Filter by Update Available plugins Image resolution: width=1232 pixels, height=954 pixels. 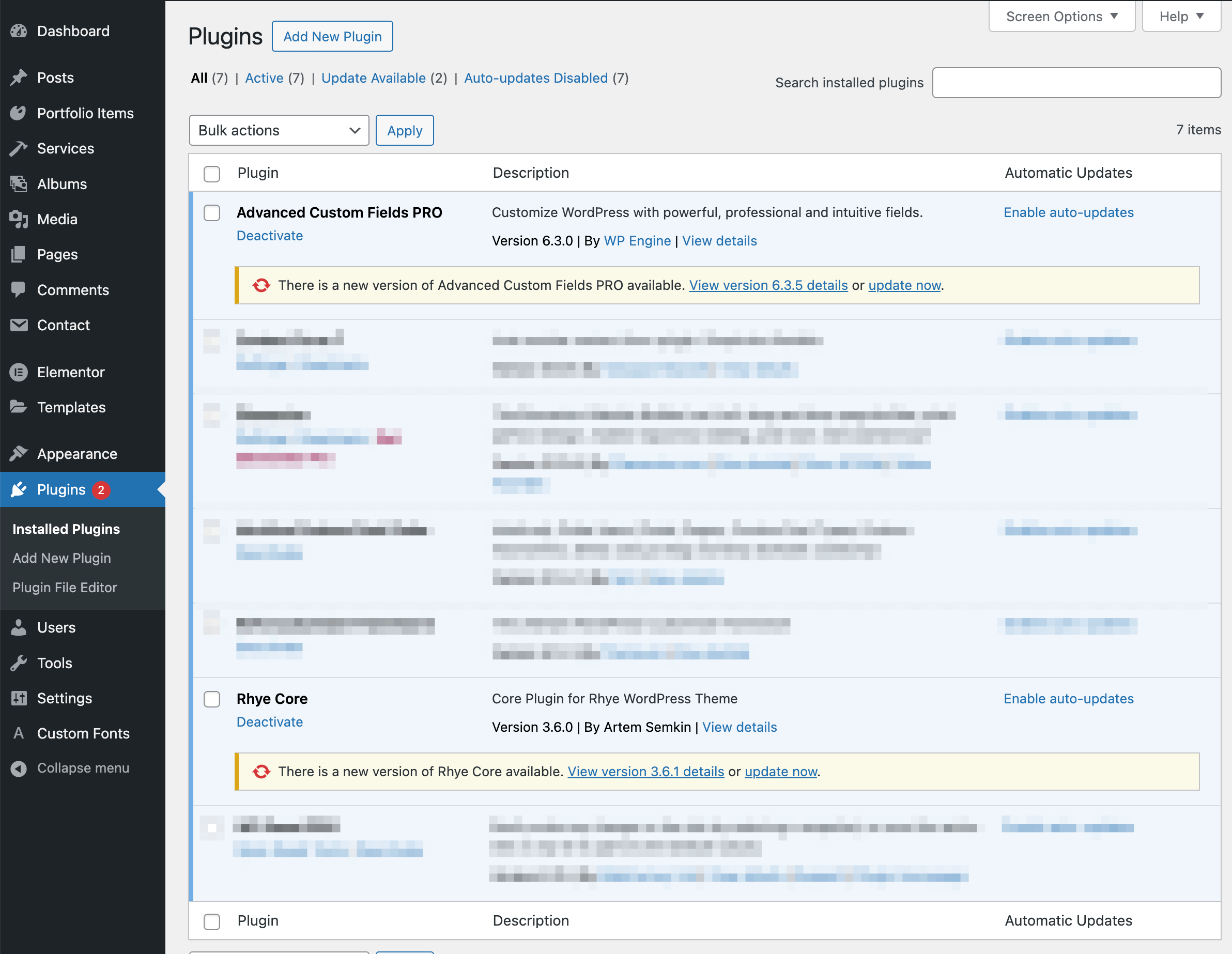tap(374, 78)
